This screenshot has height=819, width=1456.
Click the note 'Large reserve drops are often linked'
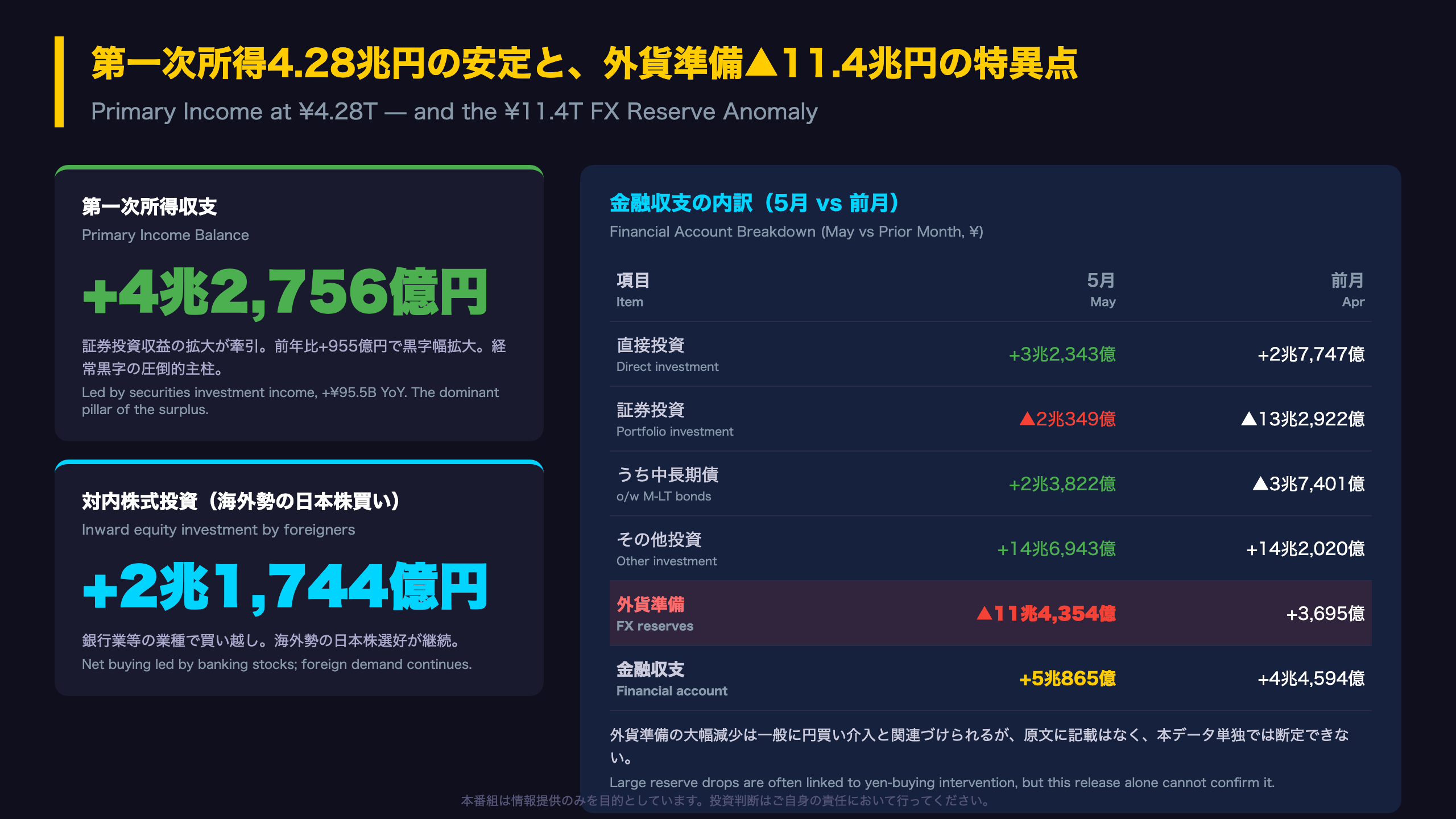point(942,783)
